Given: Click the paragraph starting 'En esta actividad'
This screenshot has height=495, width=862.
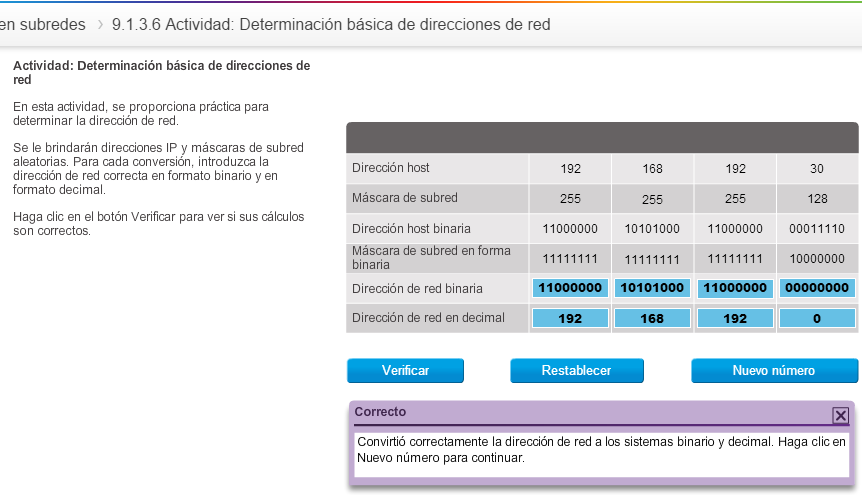Looking at the screenshot, I should coord(141,113).
